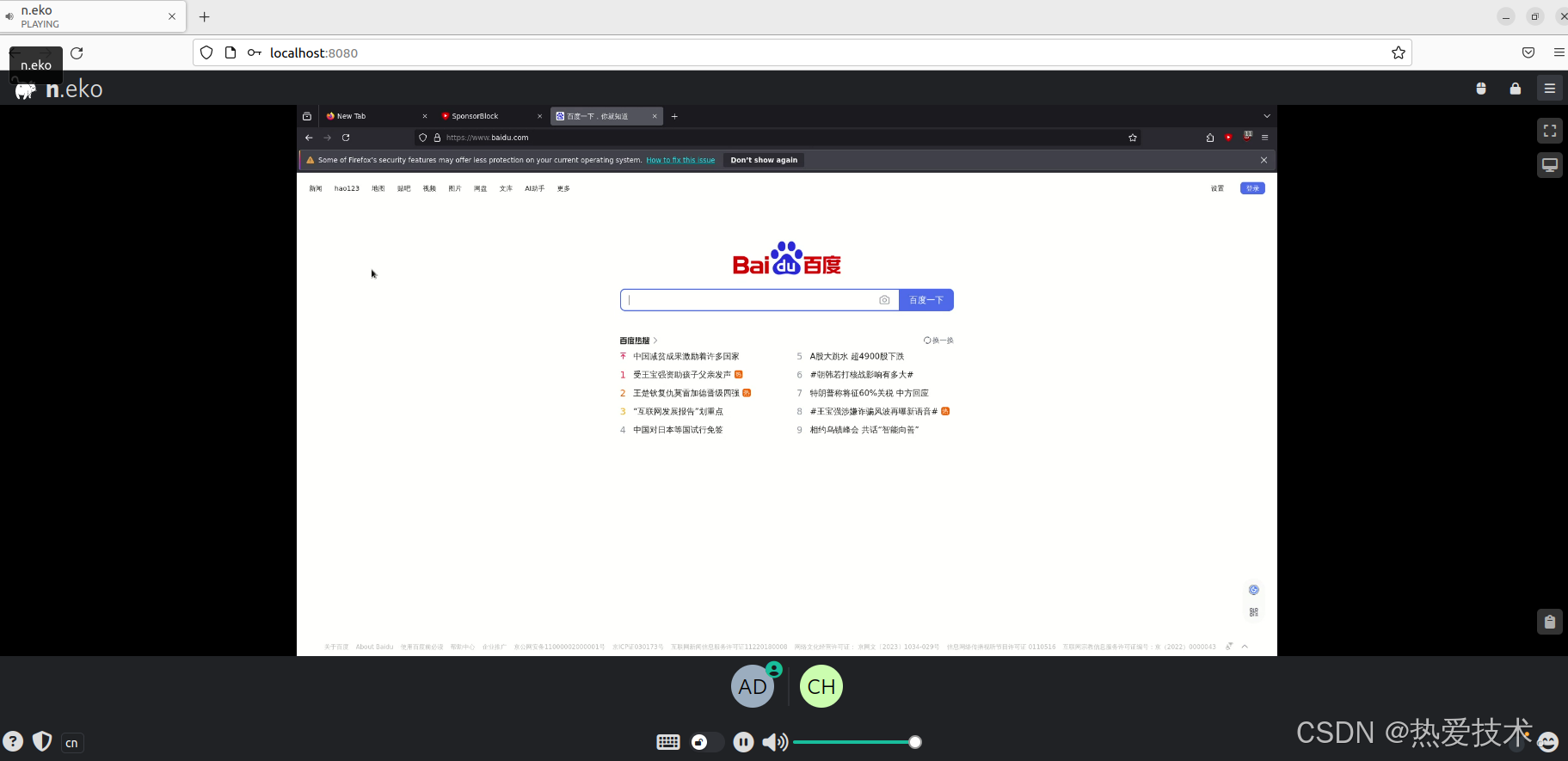
Task: Dismiss the Firefox security warning bar
Action: [1264, 160]
